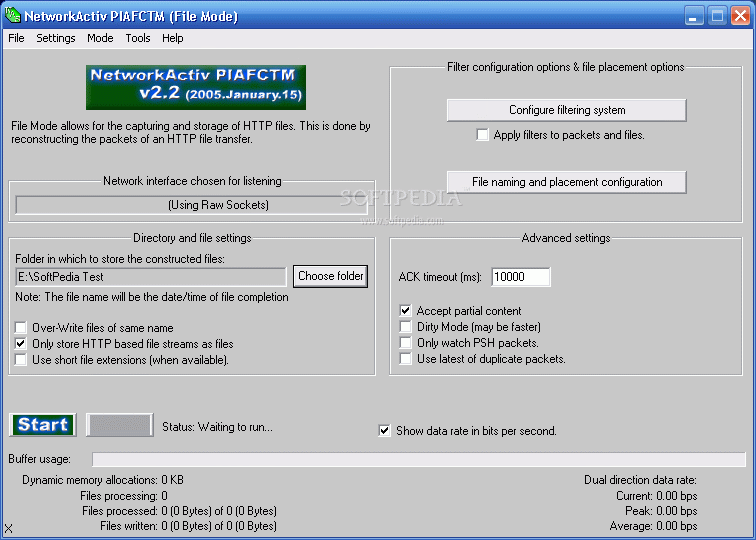Click the Average: 0.00 bps value

(653, 526)
